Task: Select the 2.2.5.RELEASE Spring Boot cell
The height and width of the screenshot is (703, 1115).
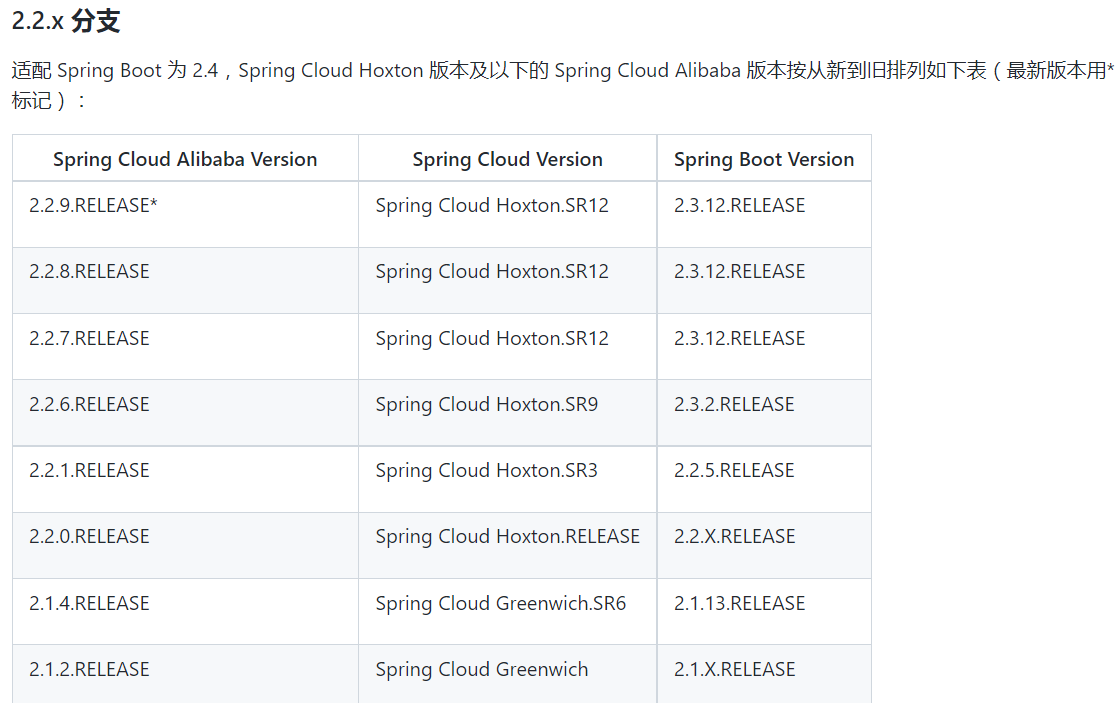Action: tap(734, 471)
